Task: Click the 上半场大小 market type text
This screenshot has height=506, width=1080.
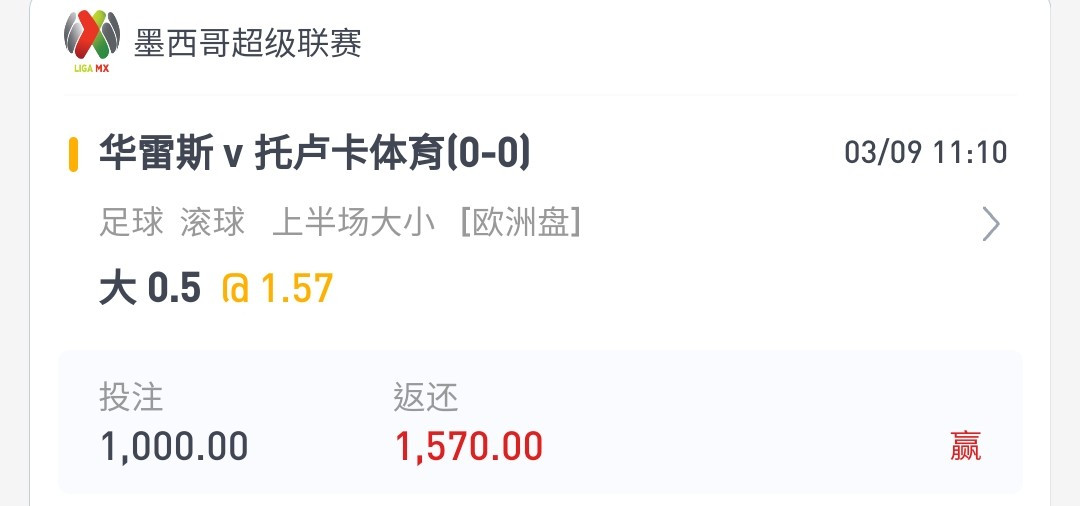Action: [x=353, y=223]
